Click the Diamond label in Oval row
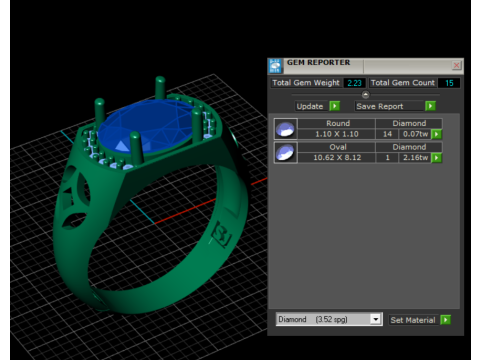The image size is (480, 360). [x=409, y=147]
